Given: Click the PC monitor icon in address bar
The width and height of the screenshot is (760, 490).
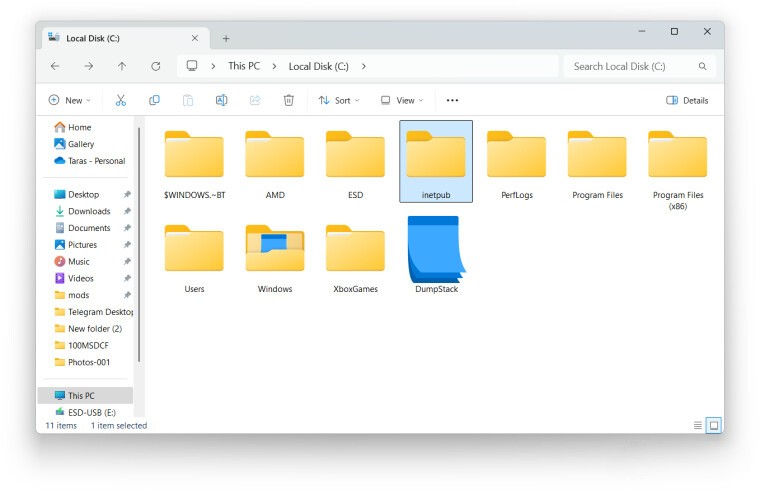Looking at the screenshot, I should (x=192, y=65).
